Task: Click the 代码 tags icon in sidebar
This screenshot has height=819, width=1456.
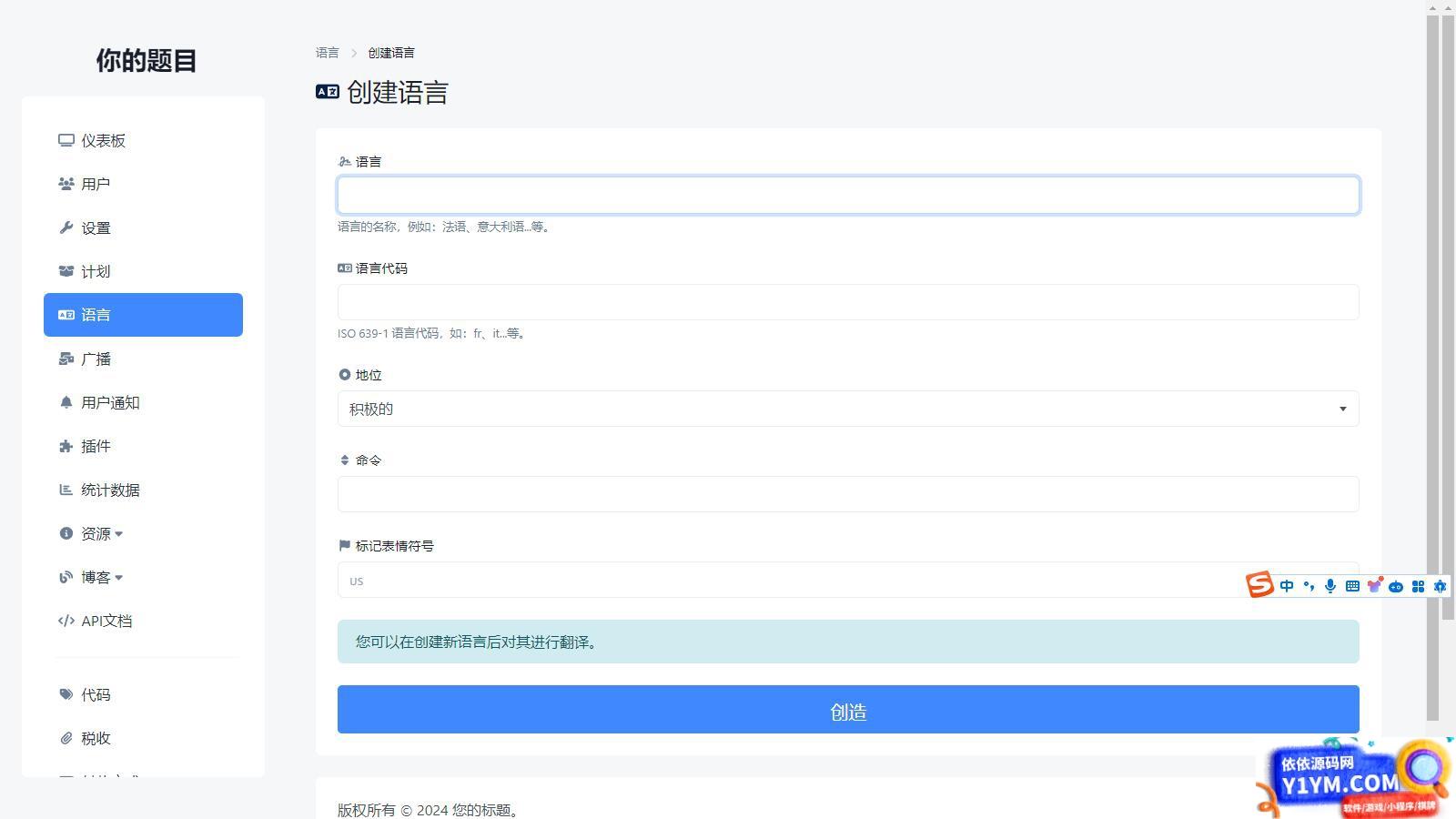Action: click(66, 694)
